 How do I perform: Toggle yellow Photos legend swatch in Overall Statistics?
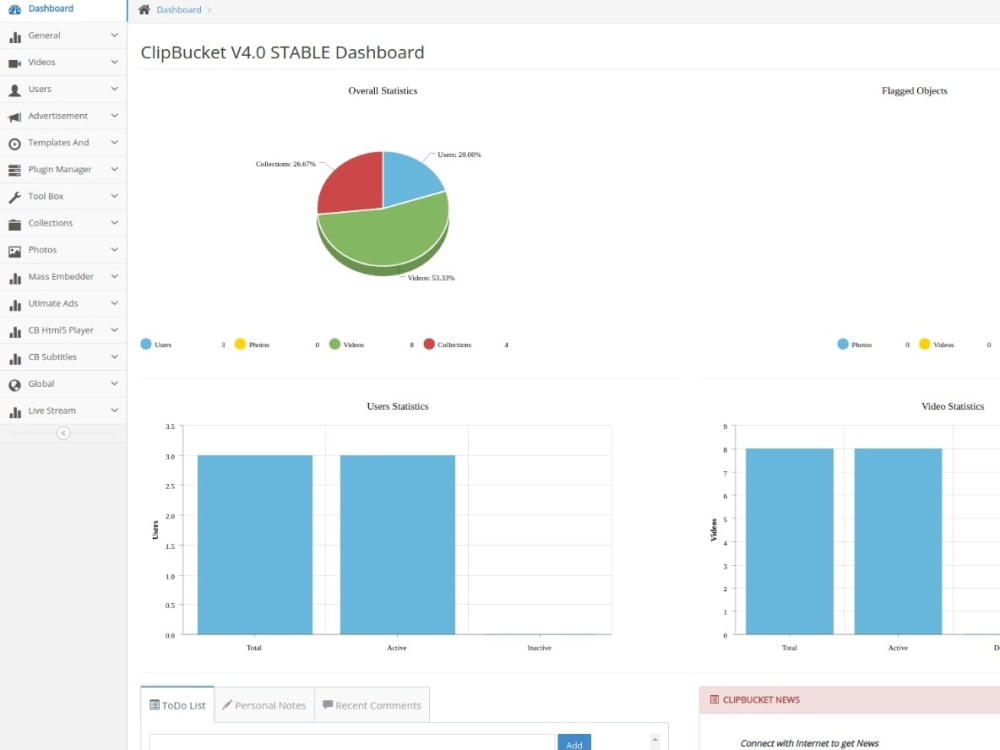tap(240, 344)
